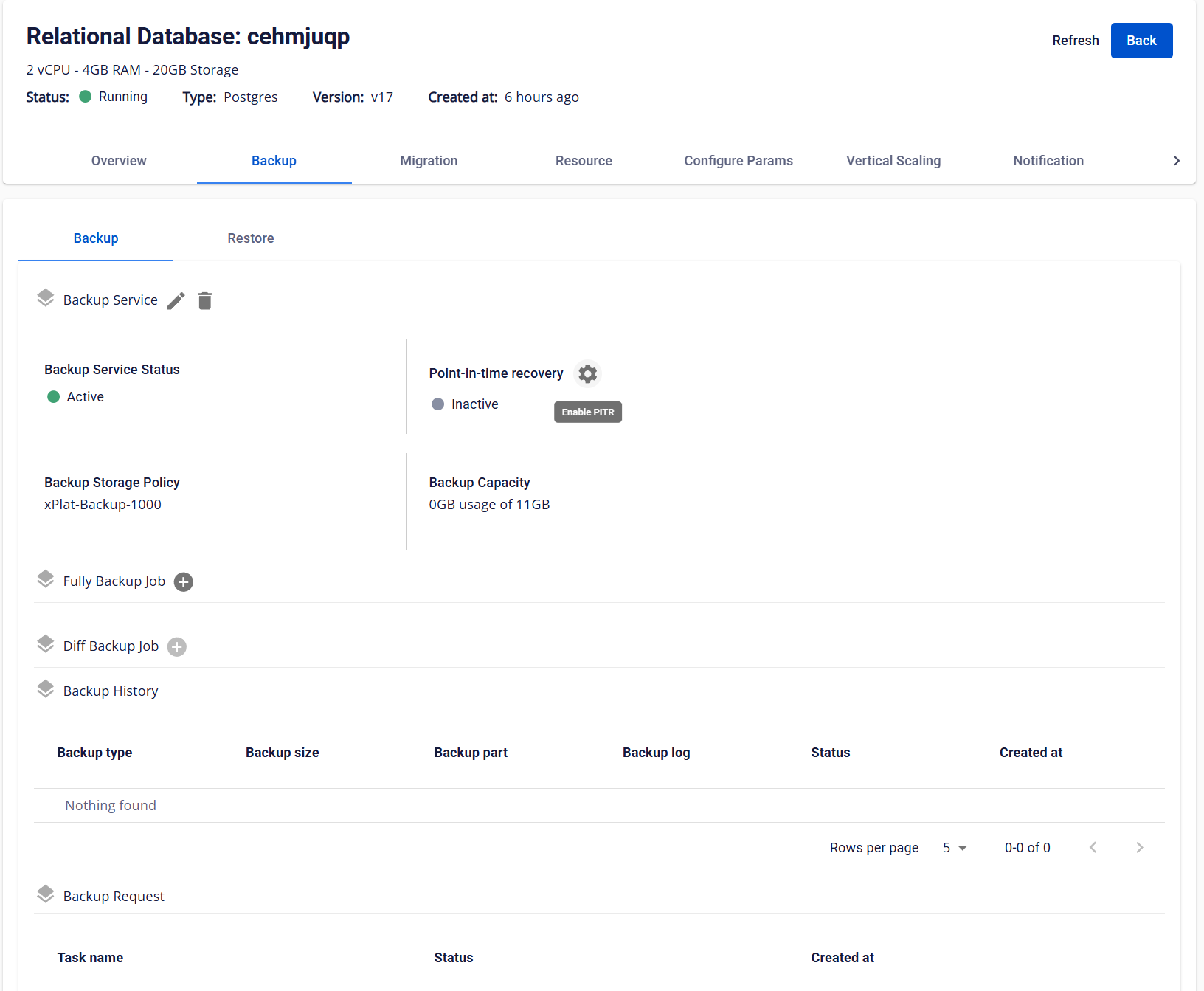Click the edit pencil icon beside Backup Service

(x=176, y=301)
